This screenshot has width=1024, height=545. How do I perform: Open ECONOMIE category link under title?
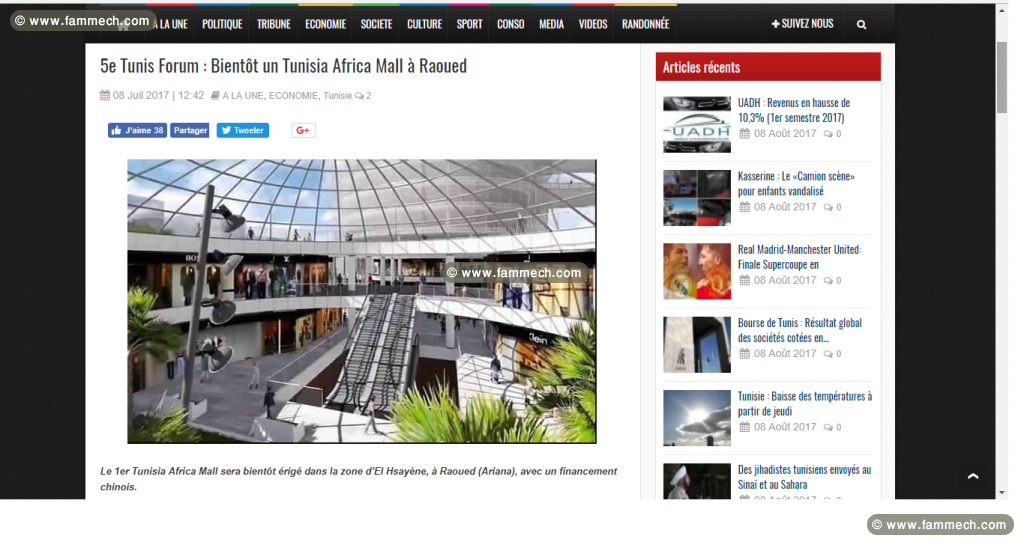(293, 95)
